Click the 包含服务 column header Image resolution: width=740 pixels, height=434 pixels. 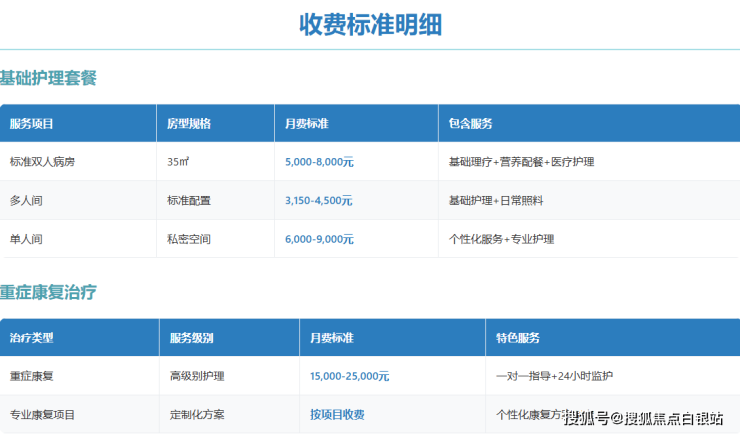(x=470, y=124)
